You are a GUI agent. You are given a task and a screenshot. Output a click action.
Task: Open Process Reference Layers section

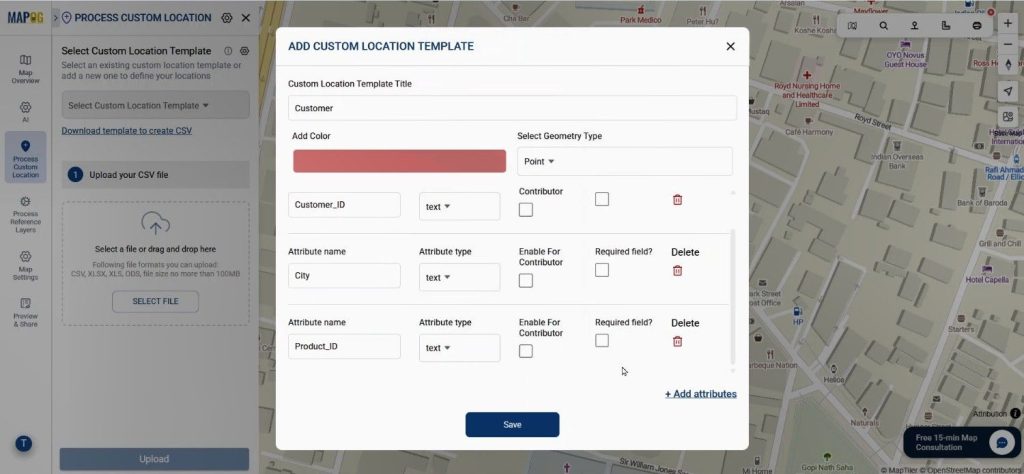coord(25,214)
